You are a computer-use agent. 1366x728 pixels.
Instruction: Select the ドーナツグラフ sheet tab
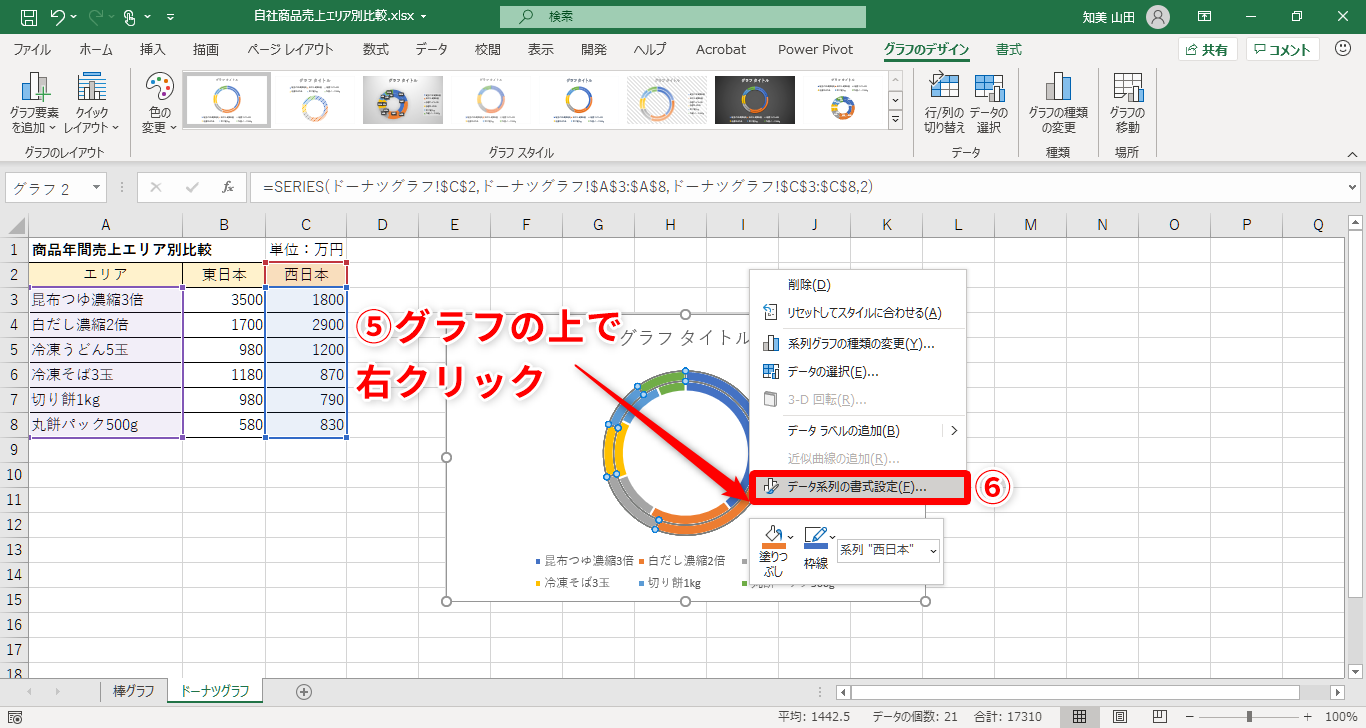tap(214, 691)
